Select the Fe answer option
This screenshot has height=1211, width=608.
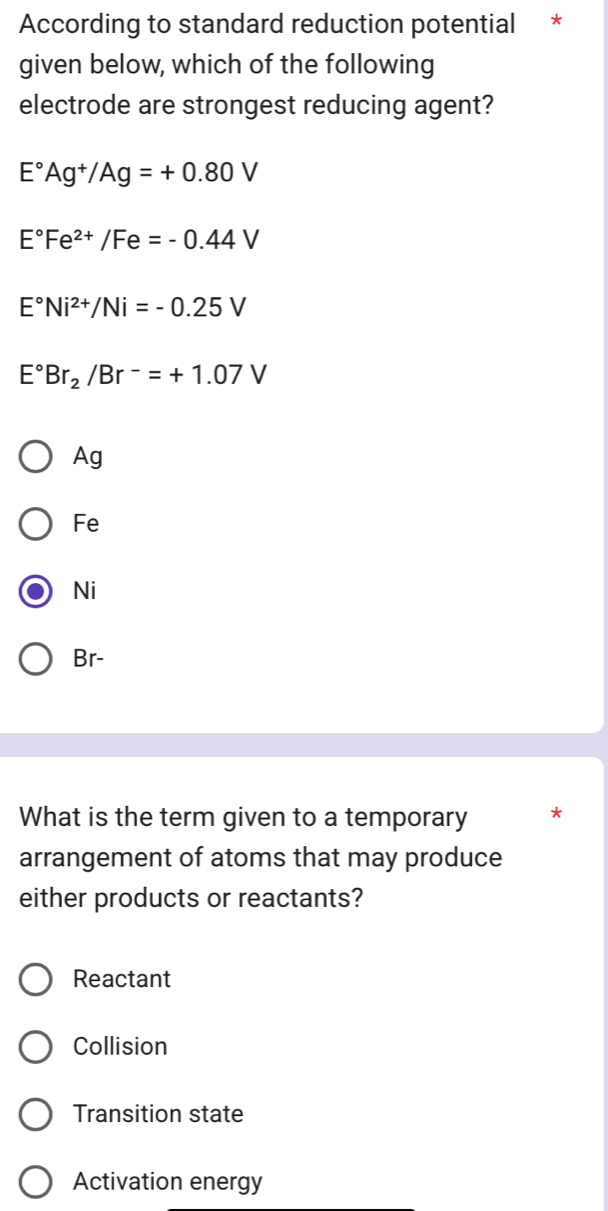click(x=36, y=524)
